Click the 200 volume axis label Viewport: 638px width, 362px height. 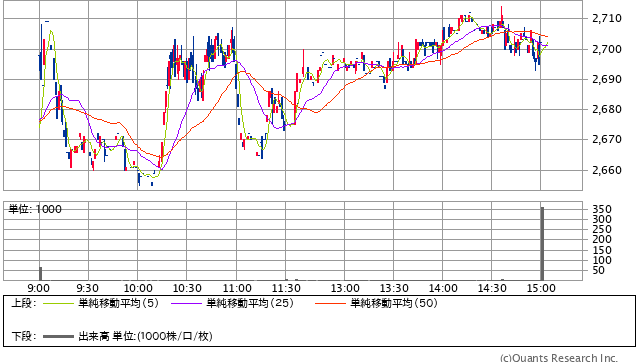click(x=602, y=240)
